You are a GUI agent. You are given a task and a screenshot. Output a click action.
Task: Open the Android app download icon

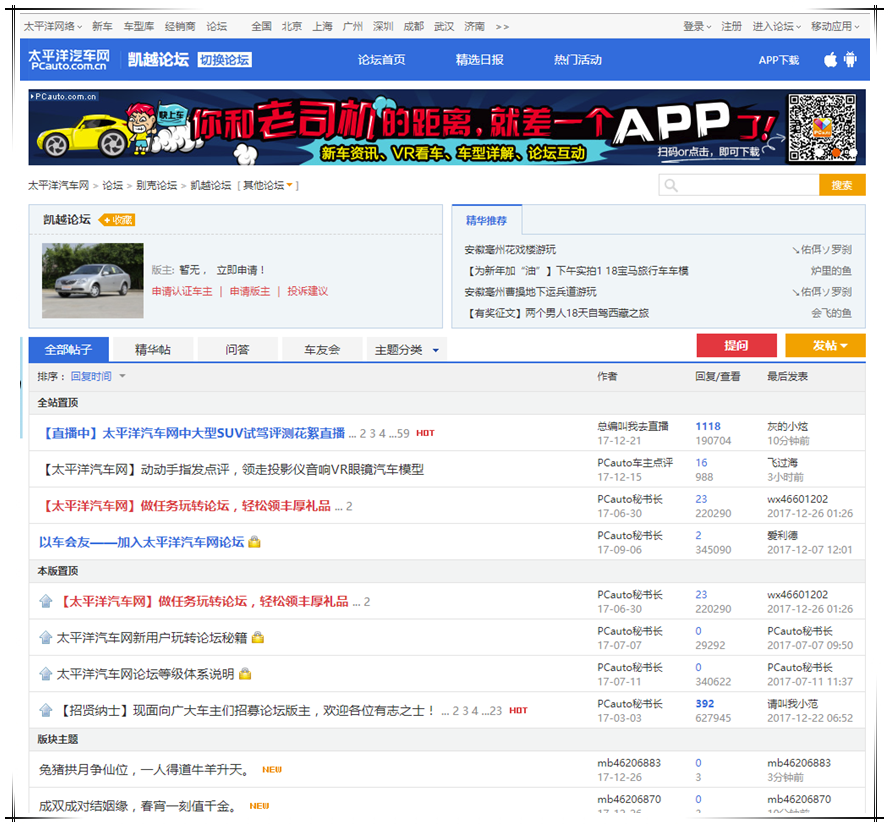tap(850, 60)
